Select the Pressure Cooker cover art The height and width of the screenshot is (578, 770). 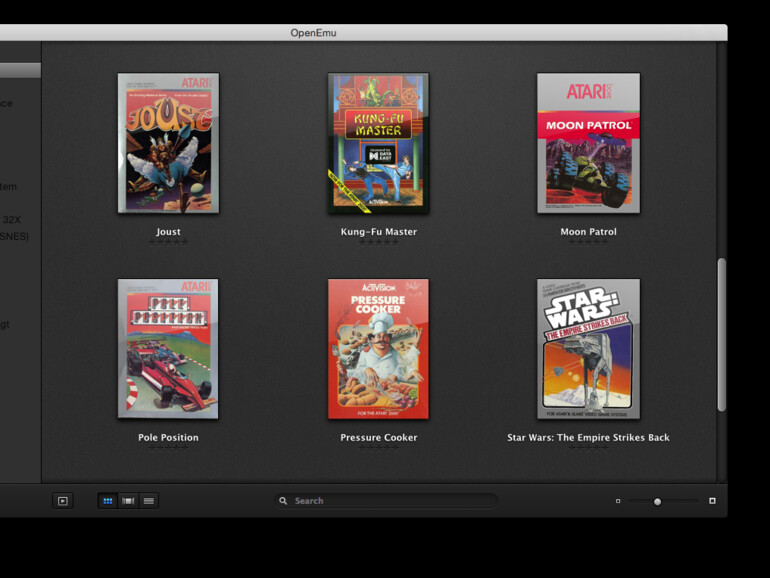pos(378,349)
